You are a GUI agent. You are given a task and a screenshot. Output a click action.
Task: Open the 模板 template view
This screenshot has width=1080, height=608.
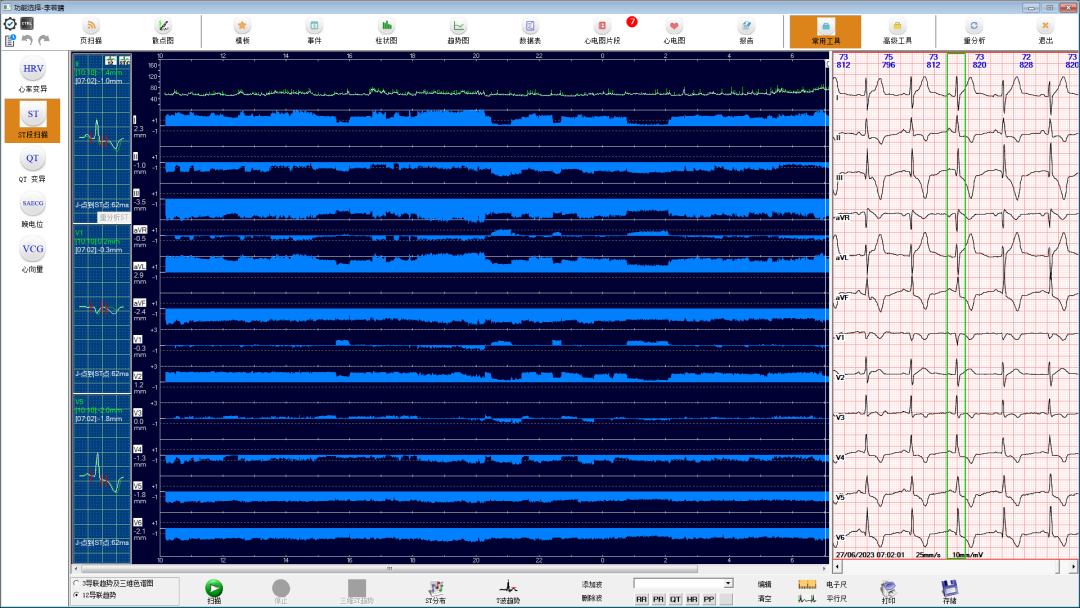(x=242, y=32)
